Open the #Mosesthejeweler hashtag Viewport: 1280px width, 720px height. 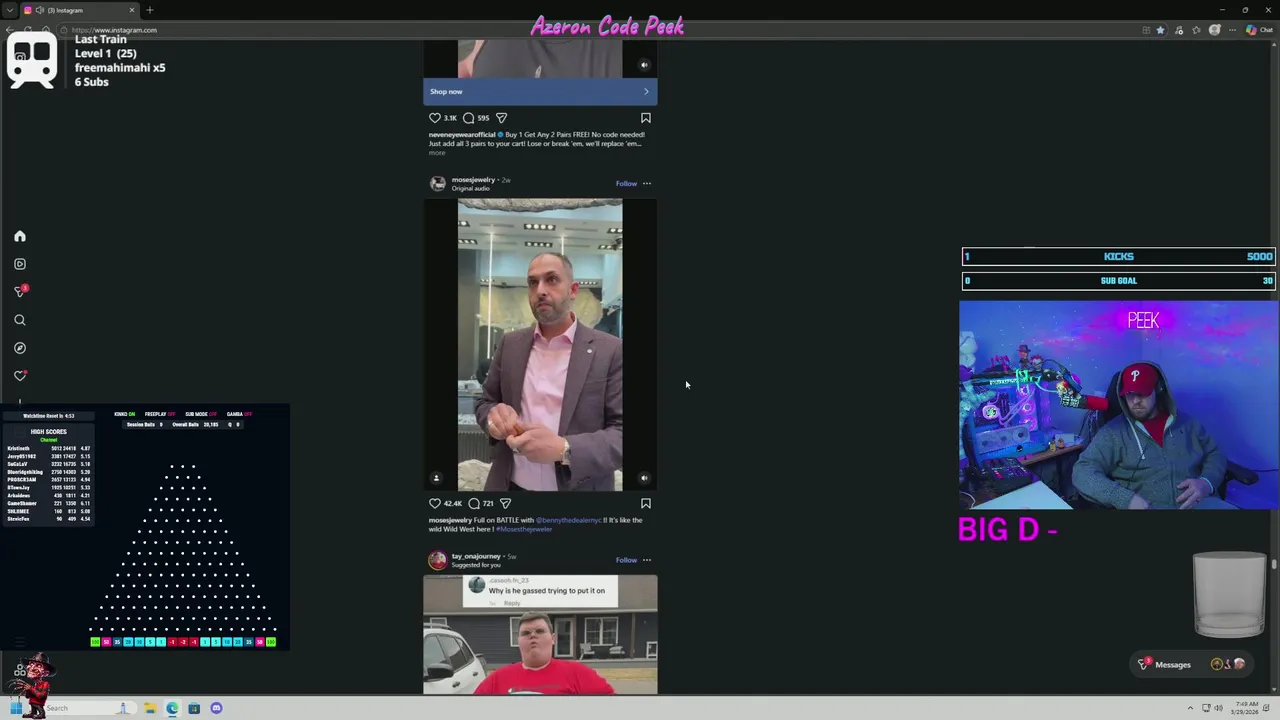click(x=524, y=529)
